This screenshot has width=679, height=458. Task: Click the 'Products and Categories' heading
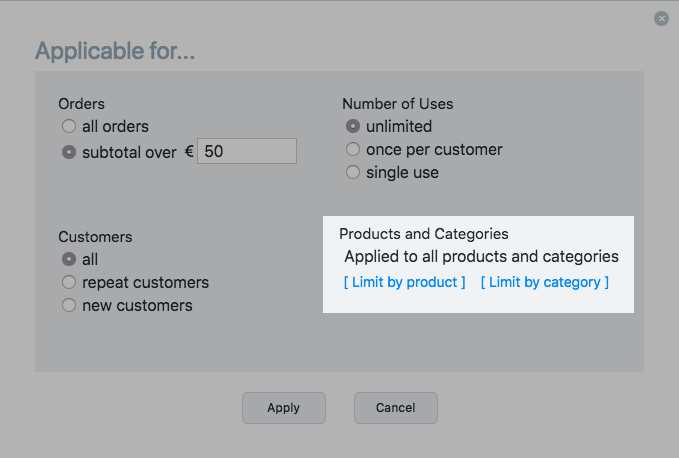coord(424,234)
